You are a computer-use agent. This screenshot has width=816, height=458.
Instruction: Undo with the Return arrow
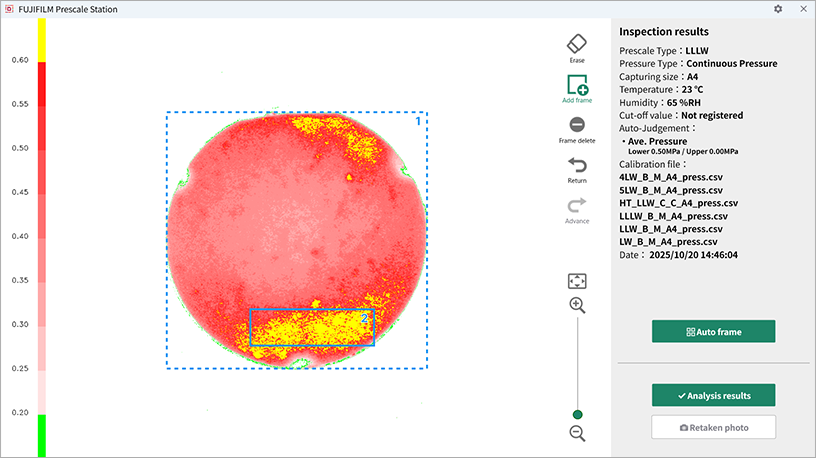(x=577, y=165)
